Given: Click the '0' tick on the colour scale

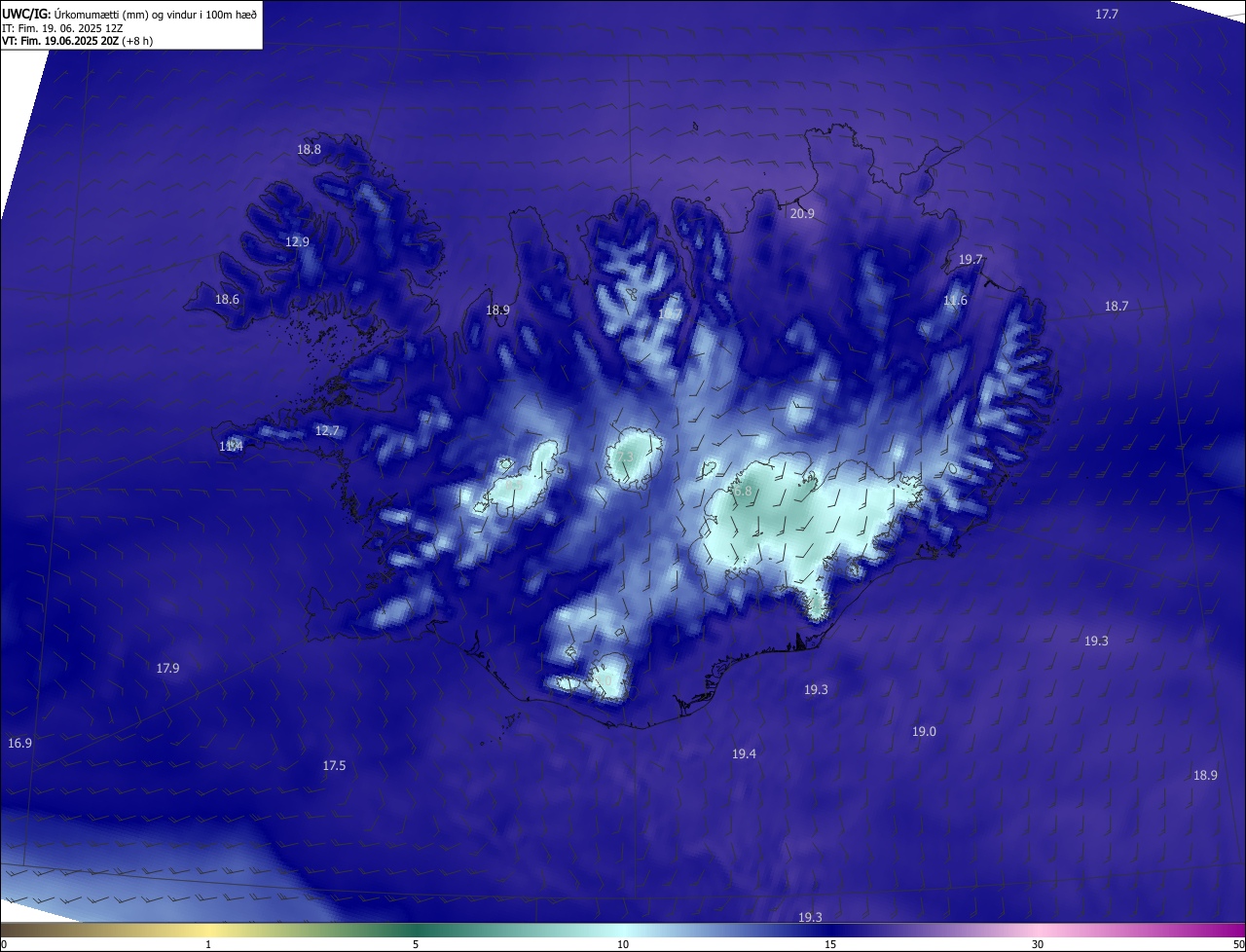Looking at the screenshot, I should point(4,945).
